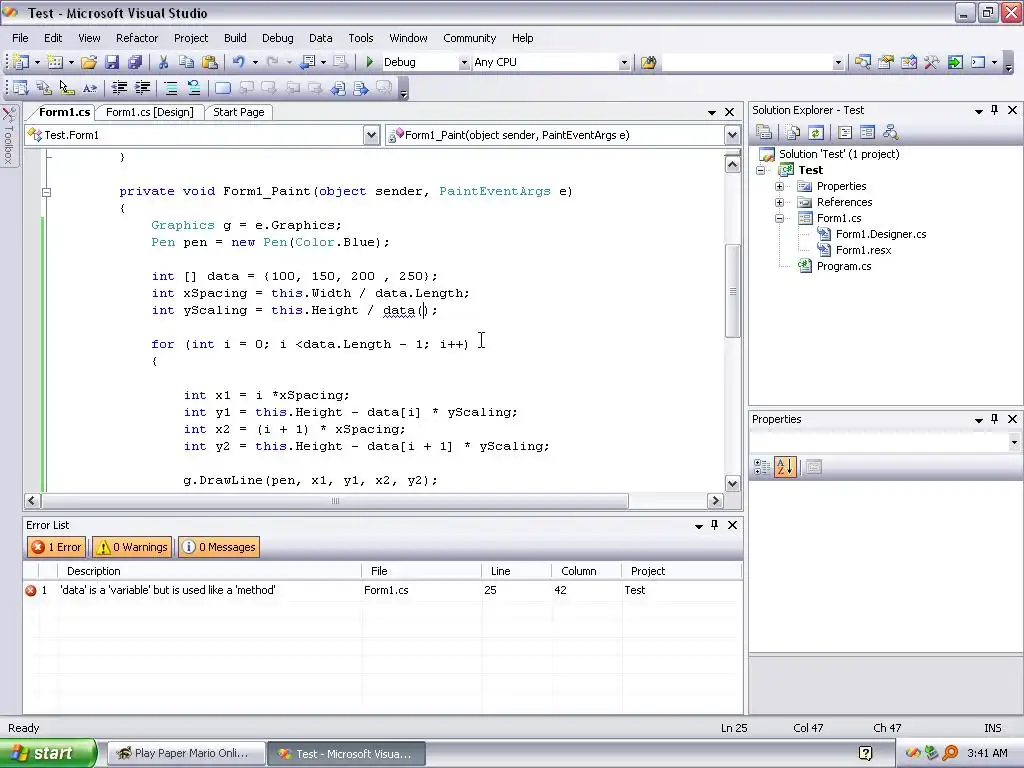1024x768 pixels.
Task: Toggle a bookmark on the current line
Action: pos(223,88)
